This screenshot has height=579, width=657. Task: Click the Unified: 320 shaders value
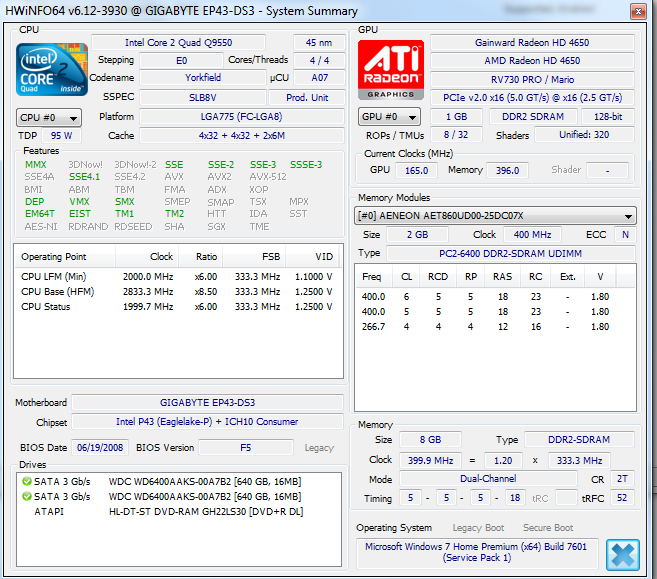click(584, 135)
